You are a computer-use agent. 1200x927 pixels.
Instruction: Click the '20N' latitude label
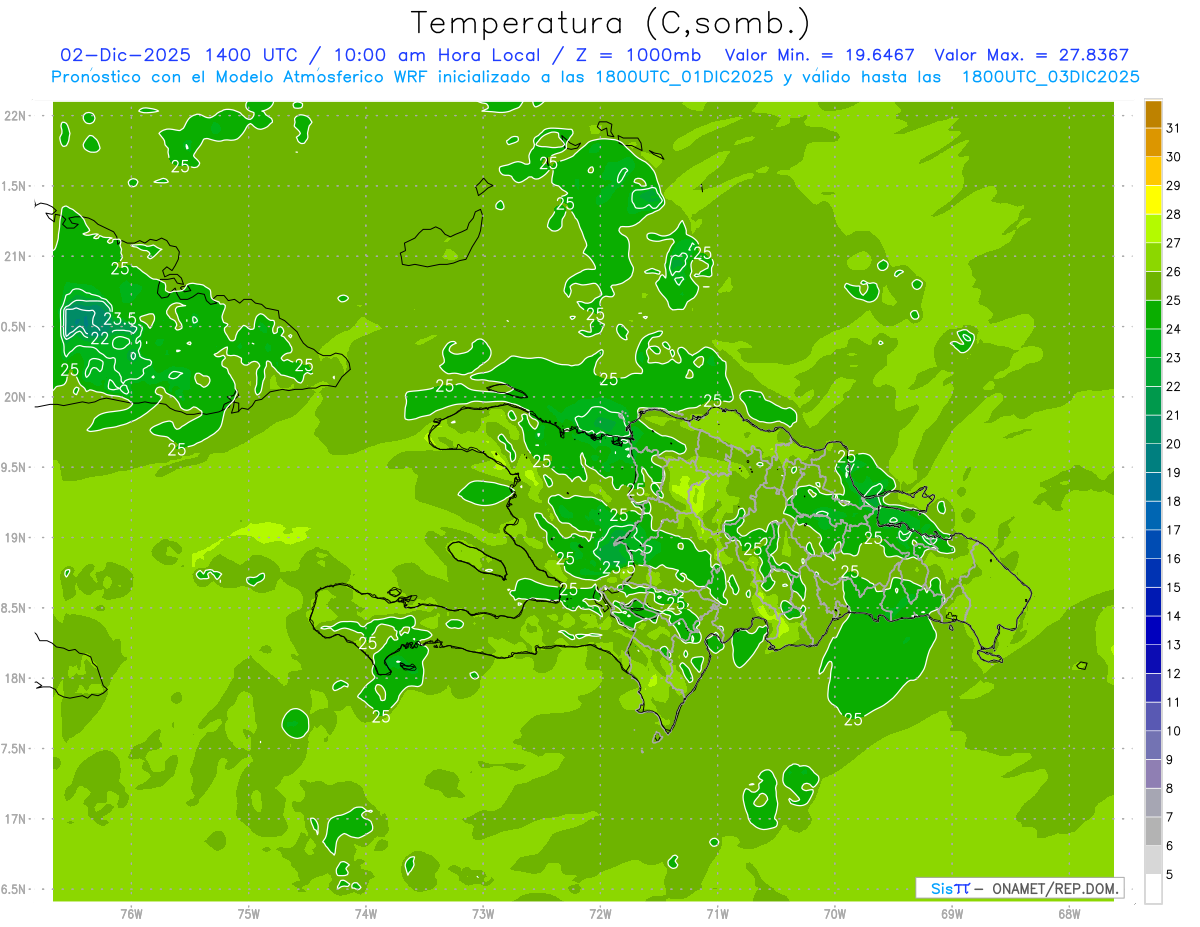click(x=16, y=396)
